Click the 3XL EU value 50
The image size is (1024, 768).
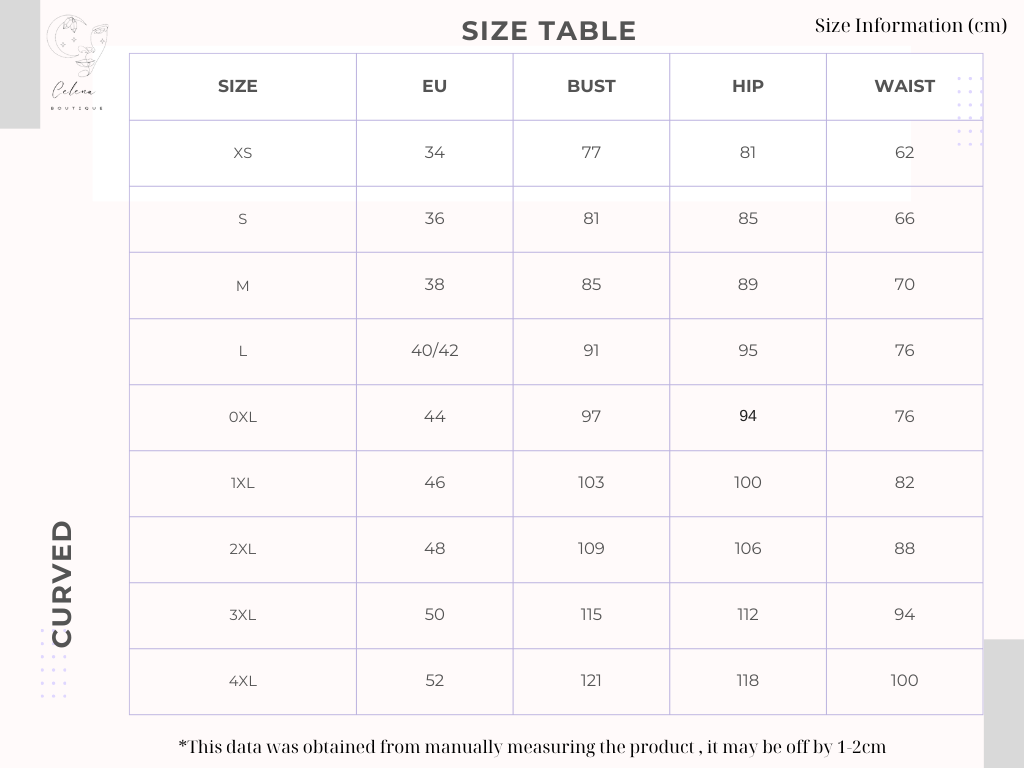coord(434,615)
